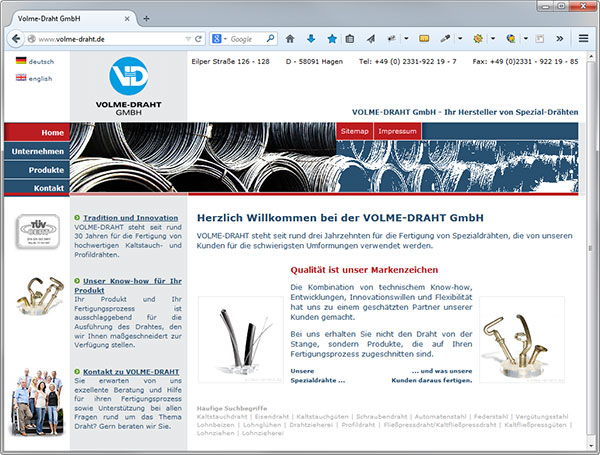Image resolution: width=600 pixels, height=455 pixels.
Task: Expand the globe add-on dropdown arrow
Action: pos(526,38)
